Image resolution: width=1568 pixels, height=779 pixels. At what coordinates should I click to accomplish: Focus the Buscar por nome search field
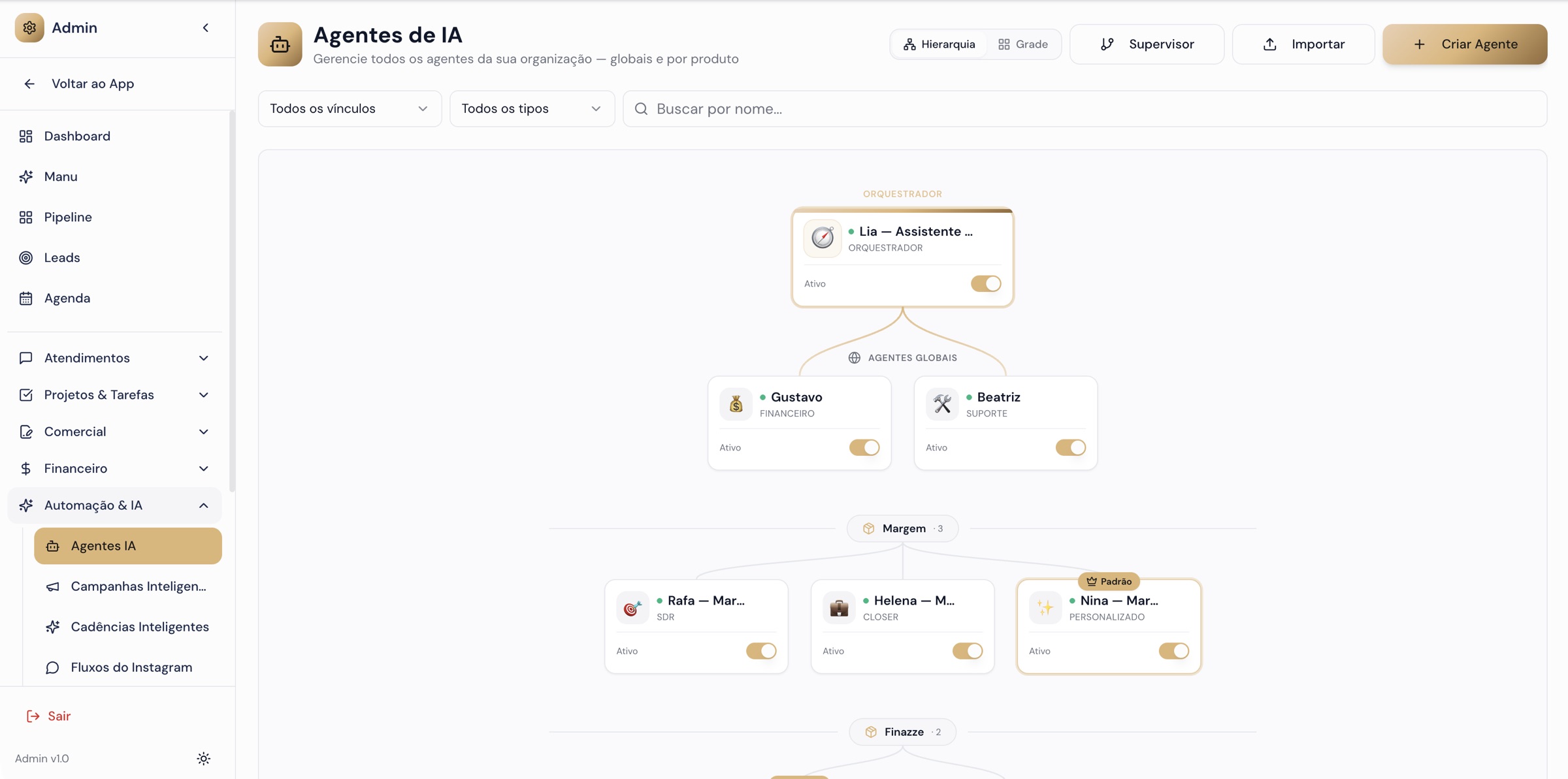[x=1085, y=108]
